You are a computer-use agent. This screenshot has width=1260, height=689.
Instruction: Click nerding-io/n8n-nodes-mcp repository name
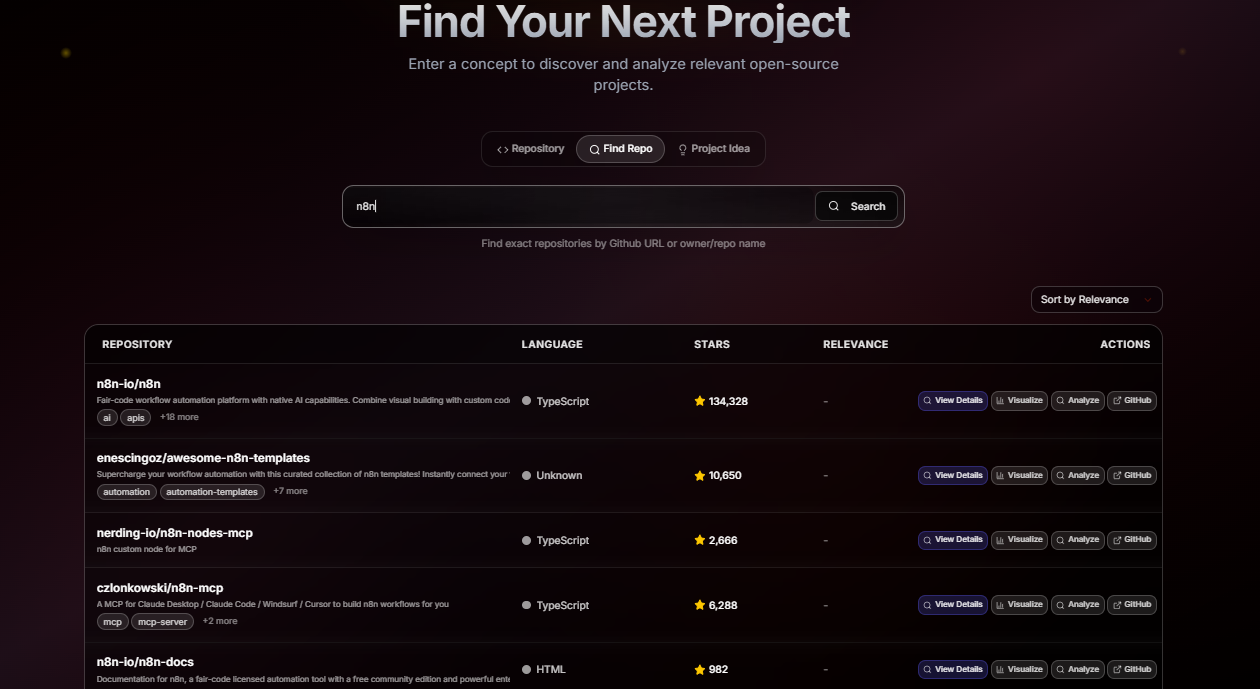click(x=175, y=533)
